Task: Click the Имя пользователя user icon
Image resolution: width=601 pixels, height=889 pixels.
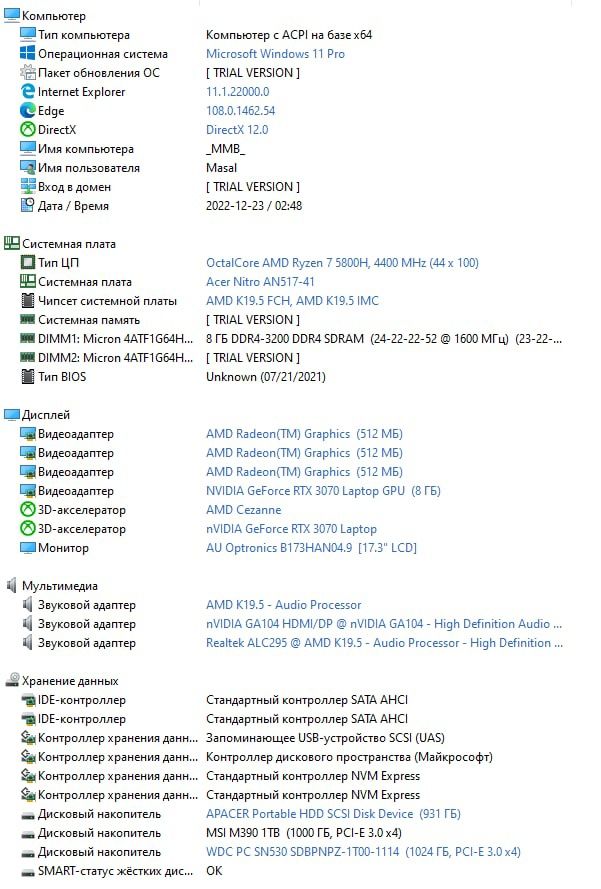Action: 28,167
